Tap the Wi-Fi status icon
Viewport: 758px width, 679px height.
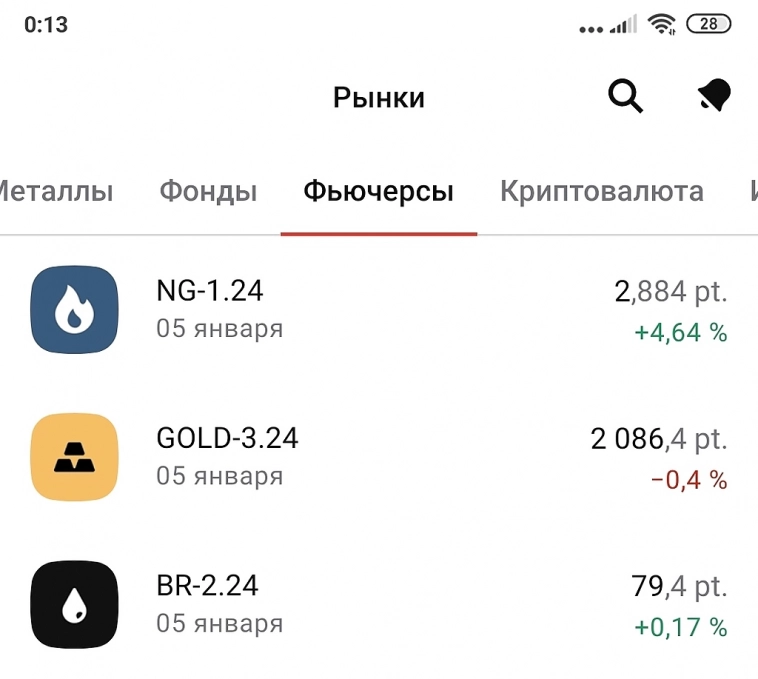pos(661,25)
